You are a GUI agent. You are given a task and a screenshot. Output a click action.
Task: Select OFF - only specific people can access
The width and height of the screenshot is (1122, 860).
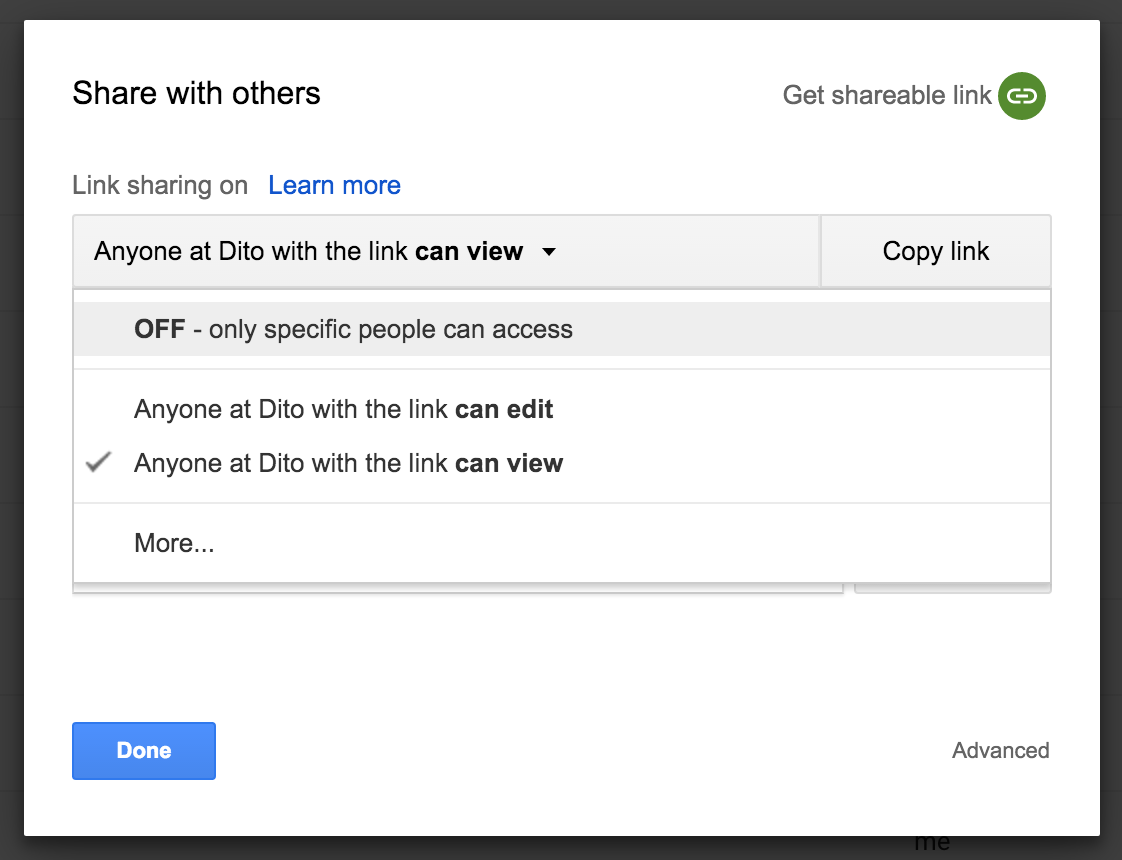pos(353,330)
